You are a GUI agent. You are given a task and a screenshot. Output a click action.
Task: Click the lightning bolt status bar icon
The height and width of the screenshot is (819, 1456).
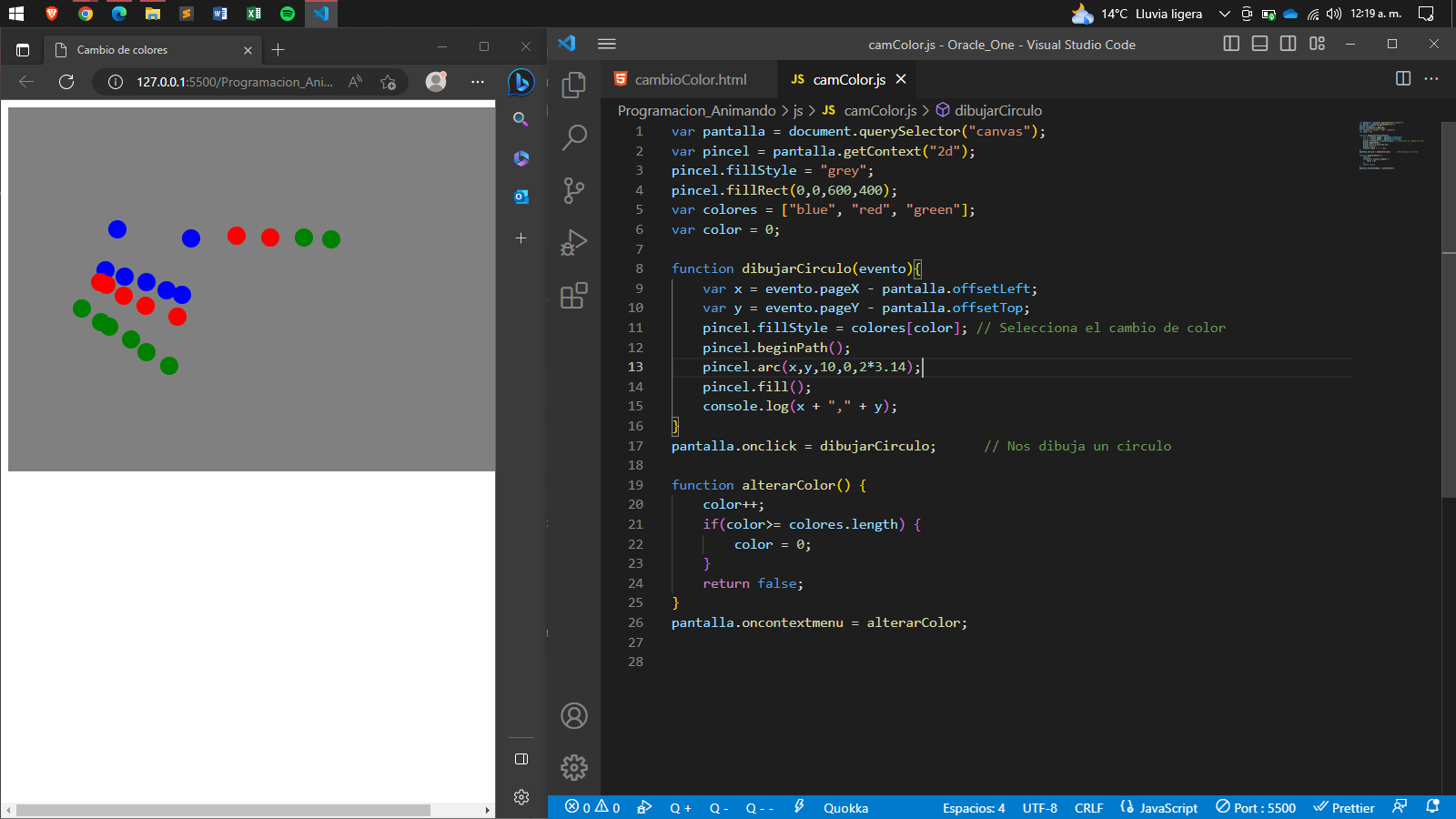click(x=799, y=807)
